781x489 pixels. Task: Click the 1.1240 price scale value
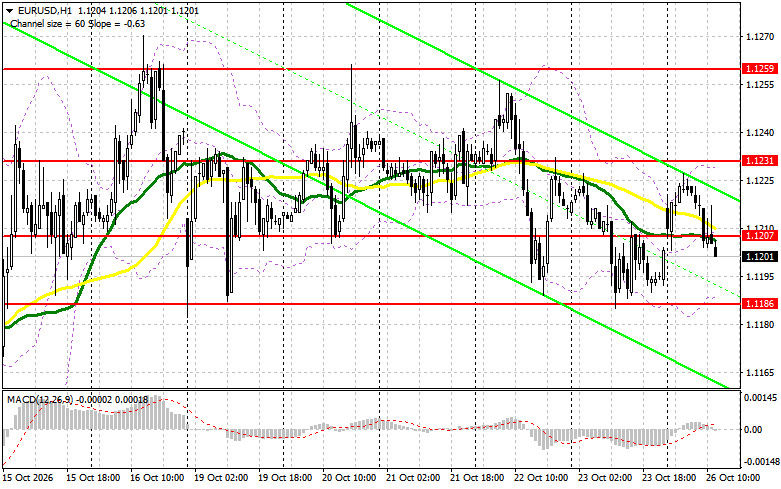(x=760, y=132)
